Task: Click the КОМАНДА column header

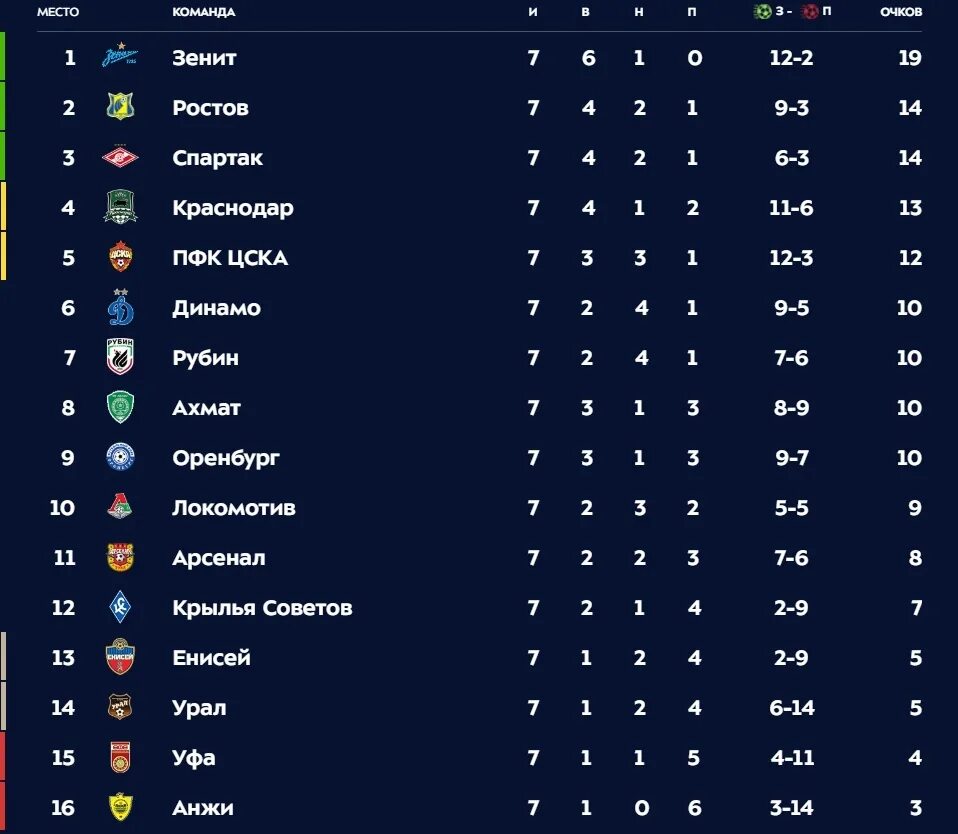Action: pyautogui.click(x=204, y=12)
